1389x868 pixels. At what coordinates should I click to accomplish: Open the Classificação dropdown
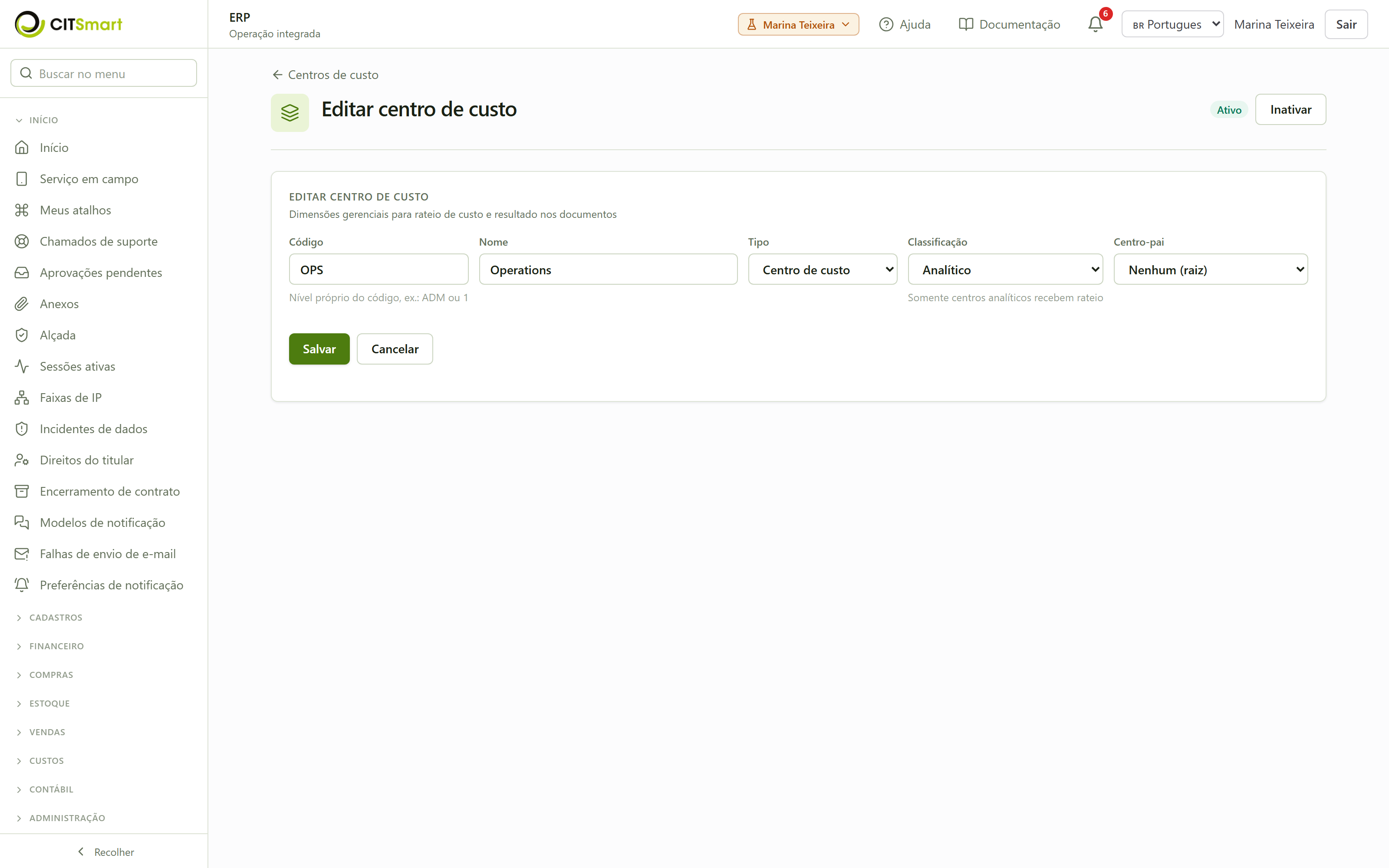pos(1005,269)
